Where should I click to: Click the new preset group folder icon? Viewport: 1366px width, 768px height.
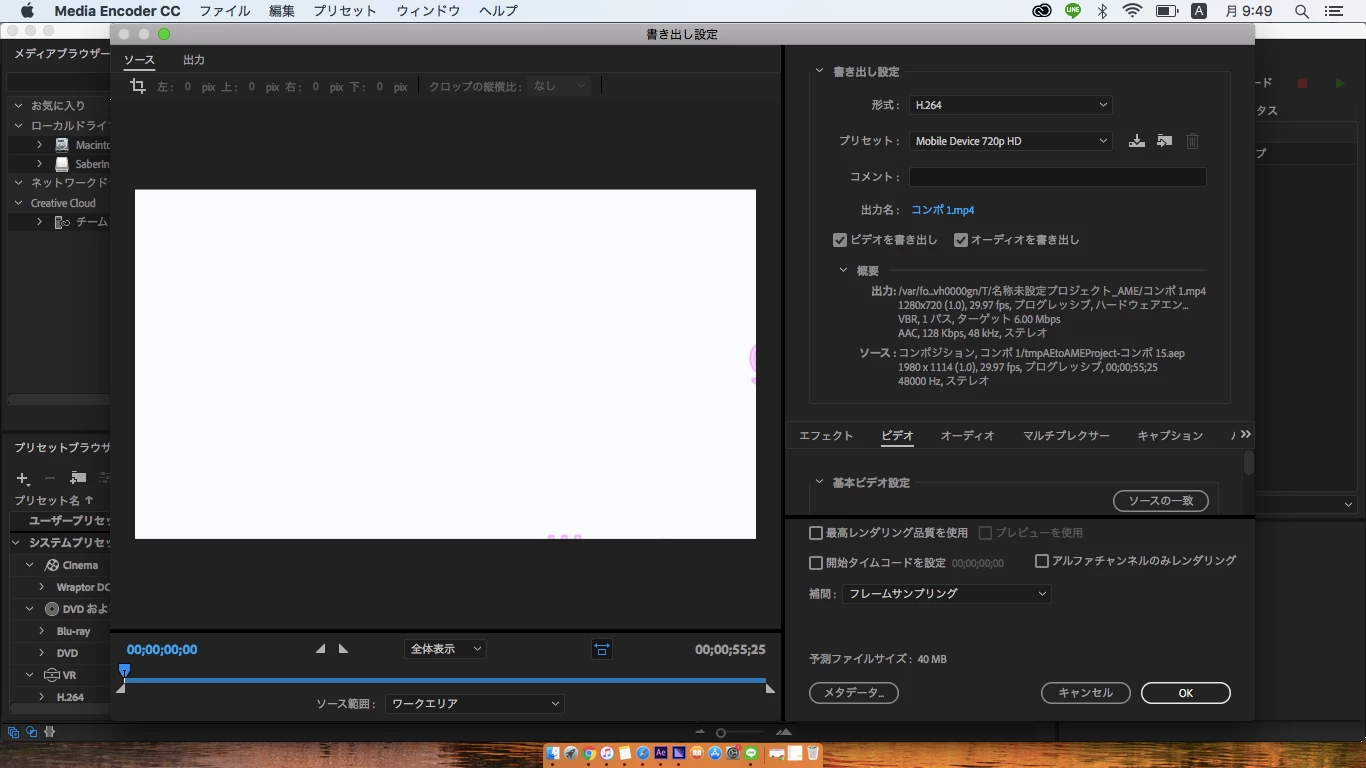coord(78,478)
